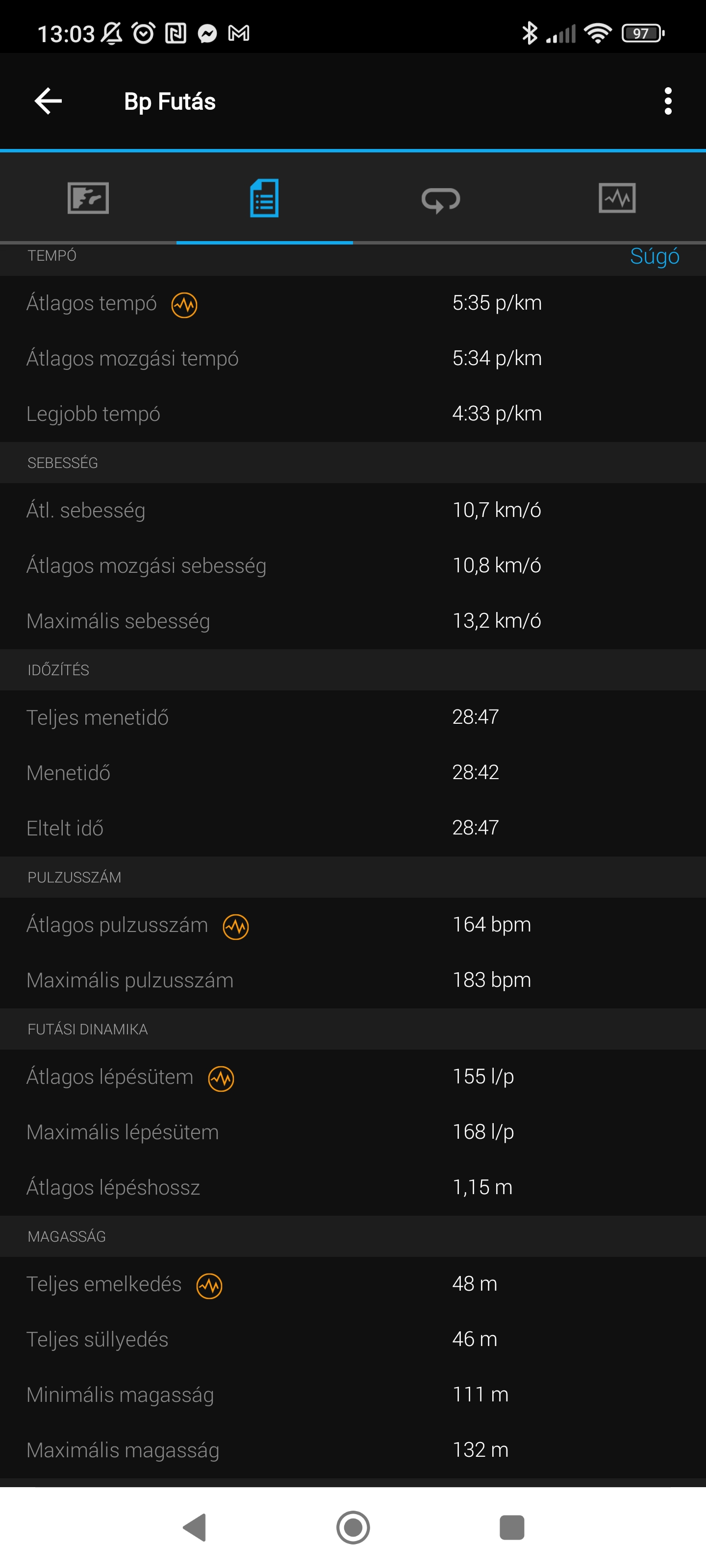Viewport: 706px width, 1568px height.
Task: Tap Android back navigation triangle
Action: 195,1527
